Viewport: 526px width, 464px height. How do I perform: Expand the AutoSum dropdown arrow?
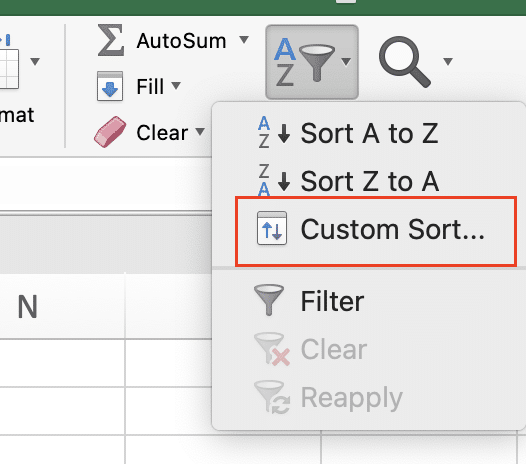[x=244, y=40]
